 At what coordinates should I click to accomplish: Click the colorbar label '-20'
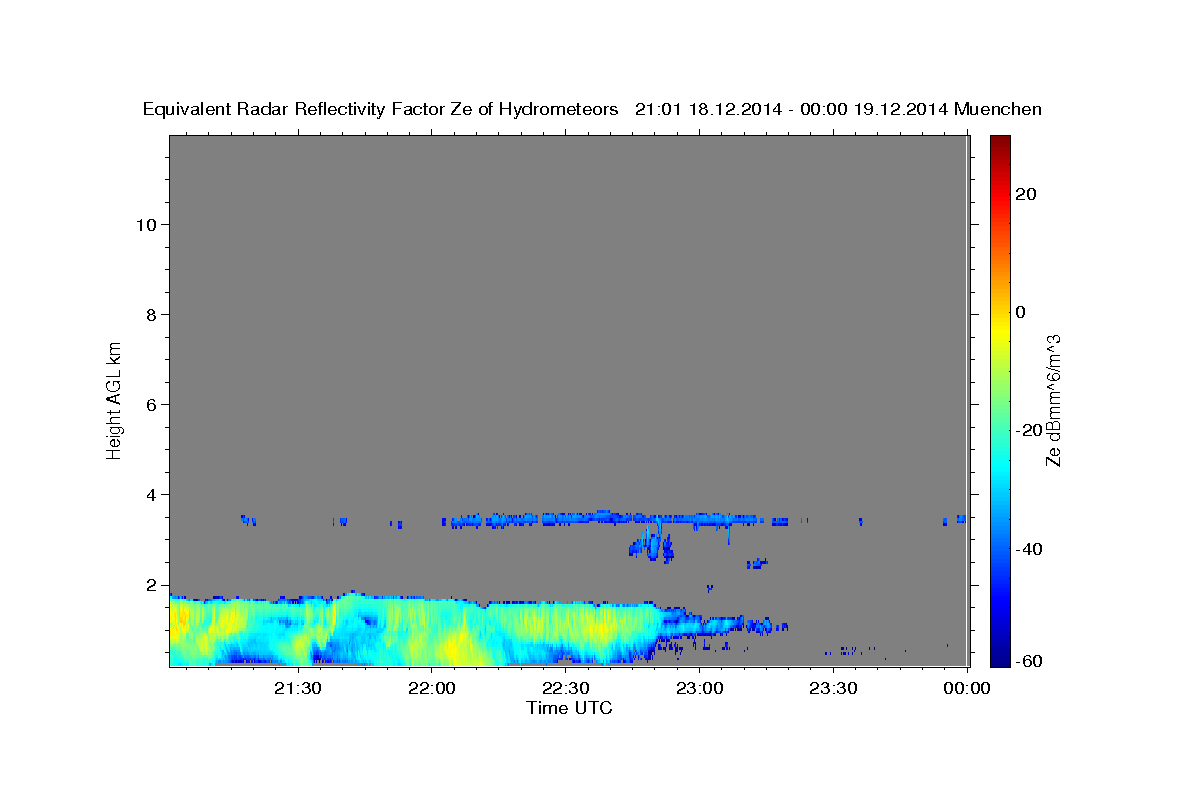1030,430
